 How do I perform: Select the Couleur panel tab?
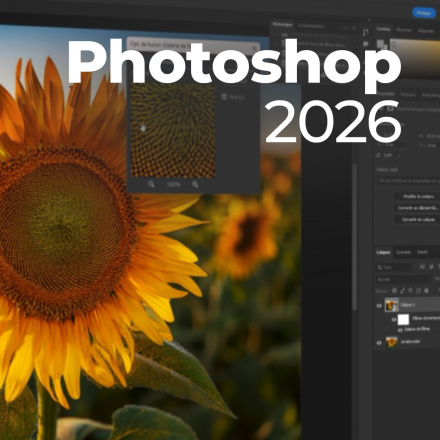(383, 29)
